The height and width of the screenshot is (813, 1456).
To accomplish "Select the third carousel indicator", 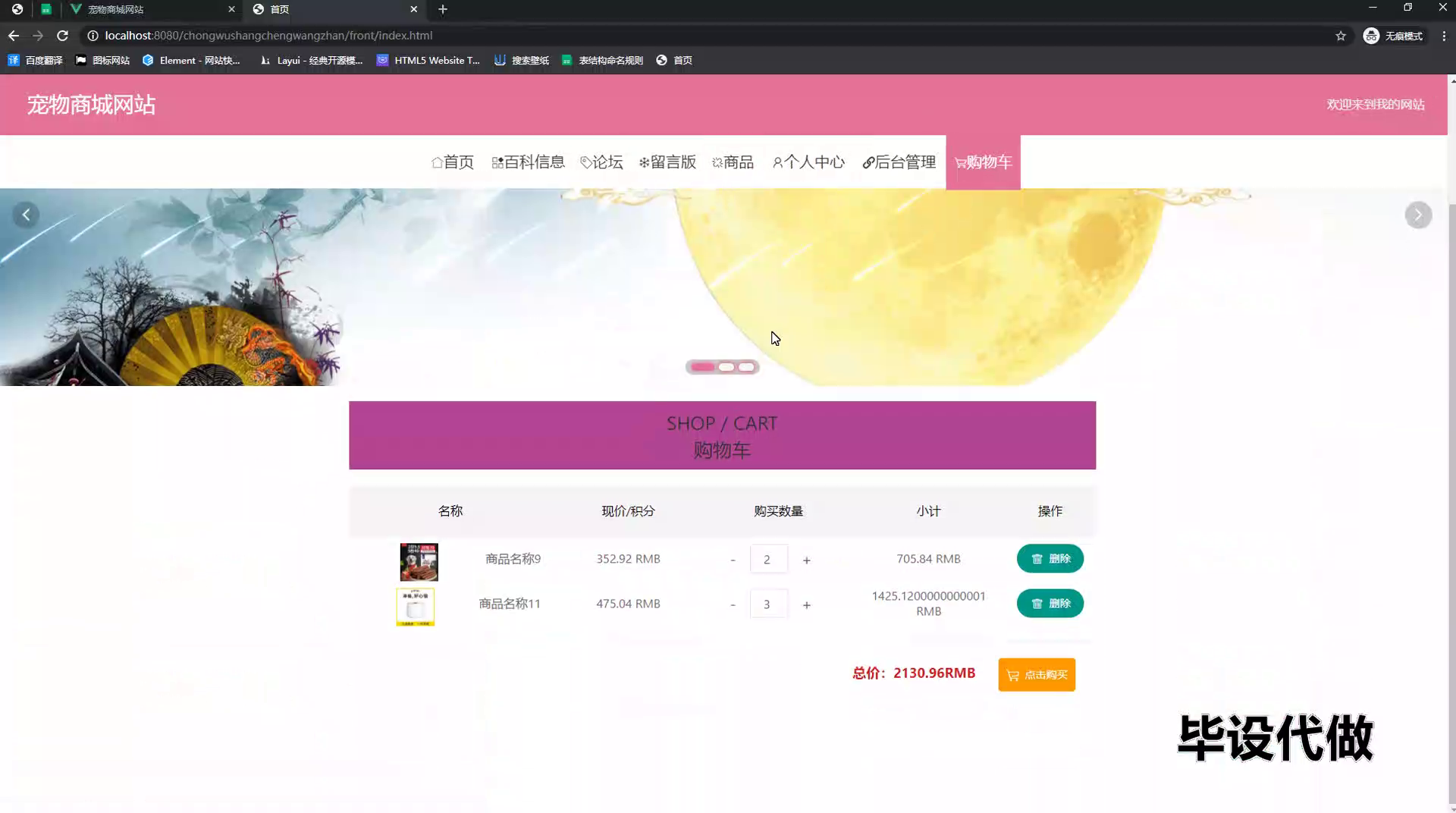I will click(747, 367).
